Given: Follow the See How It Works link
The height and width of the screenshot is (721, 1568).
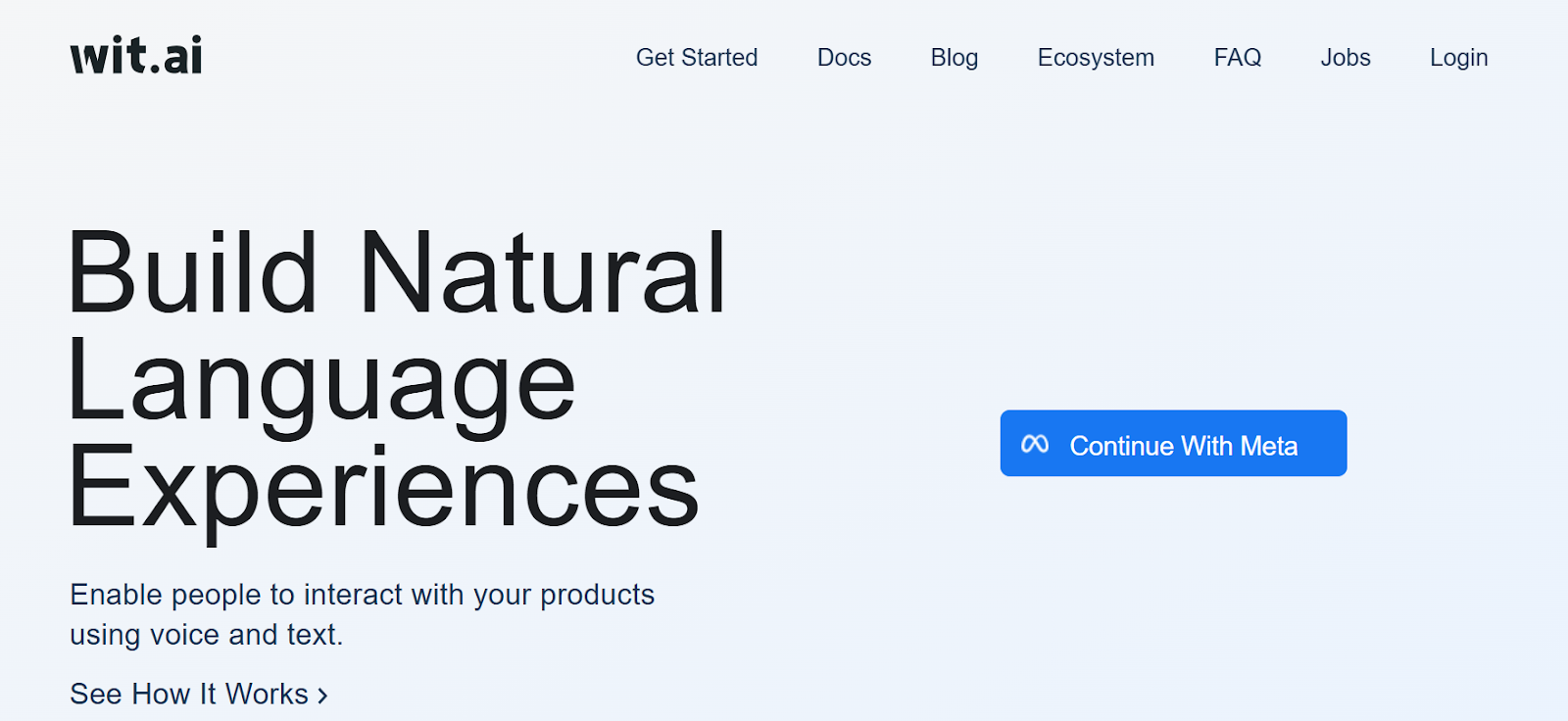Looking at the screenshot, I should (199, 695).
